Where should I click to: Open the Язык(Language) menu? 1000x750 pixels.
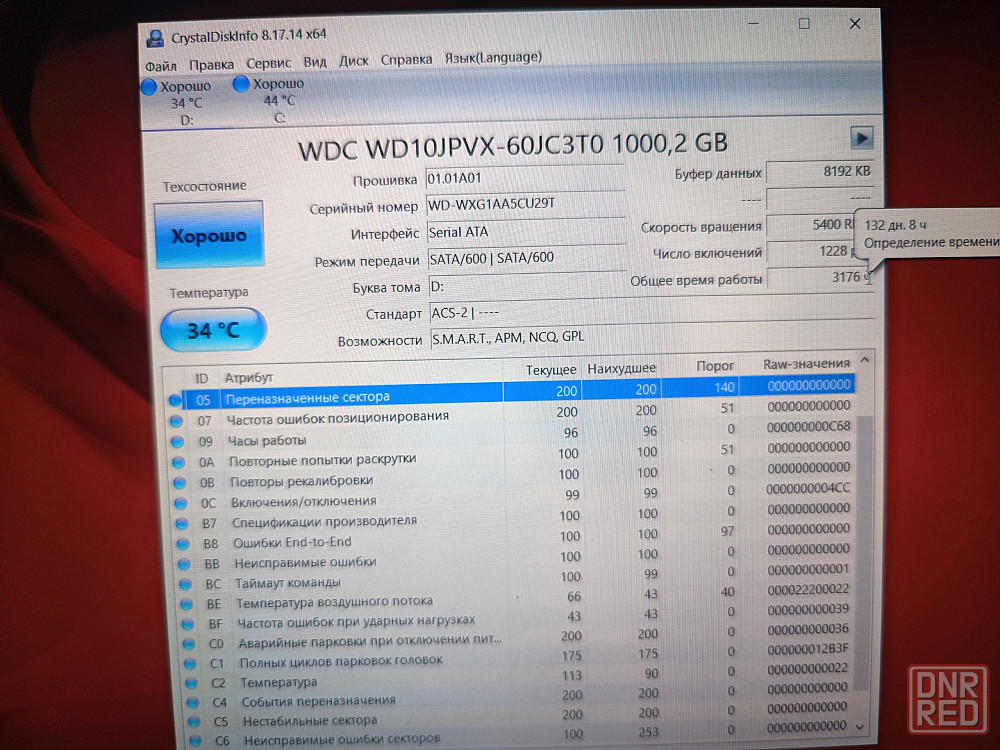[x=493, y=57]
